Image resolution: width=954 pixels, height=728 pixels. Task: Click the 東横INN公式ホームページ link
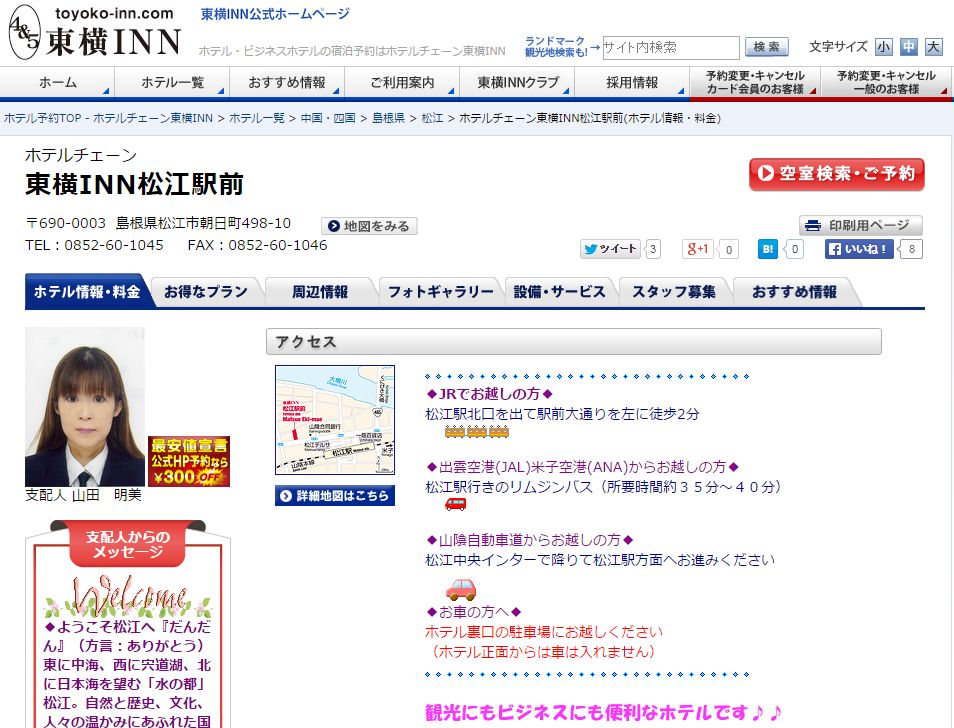click(276, 13)
